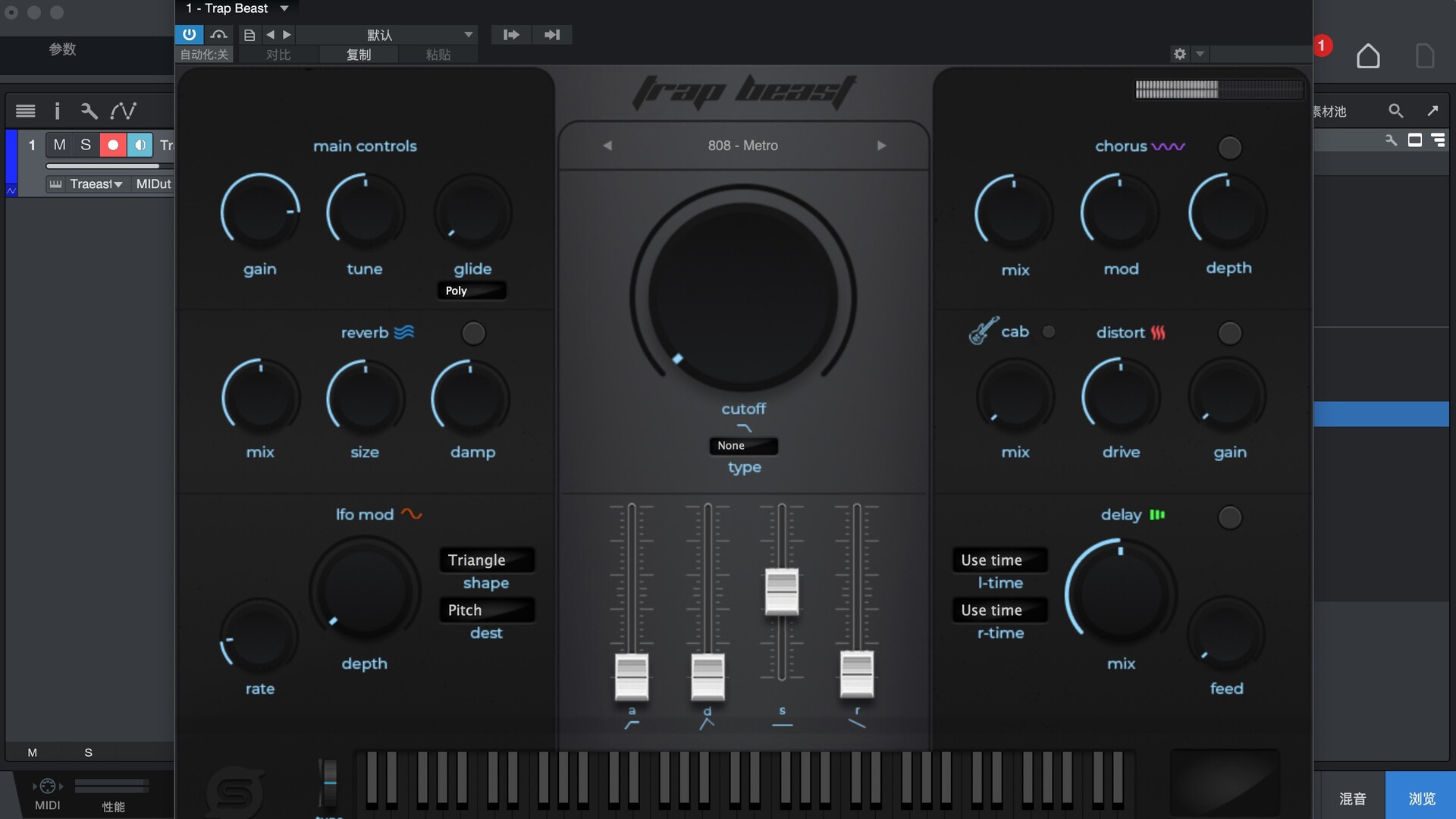This screenshot has width=1456, height=819.
Task: Select next preset with right arrow
Action: [881, 146]
